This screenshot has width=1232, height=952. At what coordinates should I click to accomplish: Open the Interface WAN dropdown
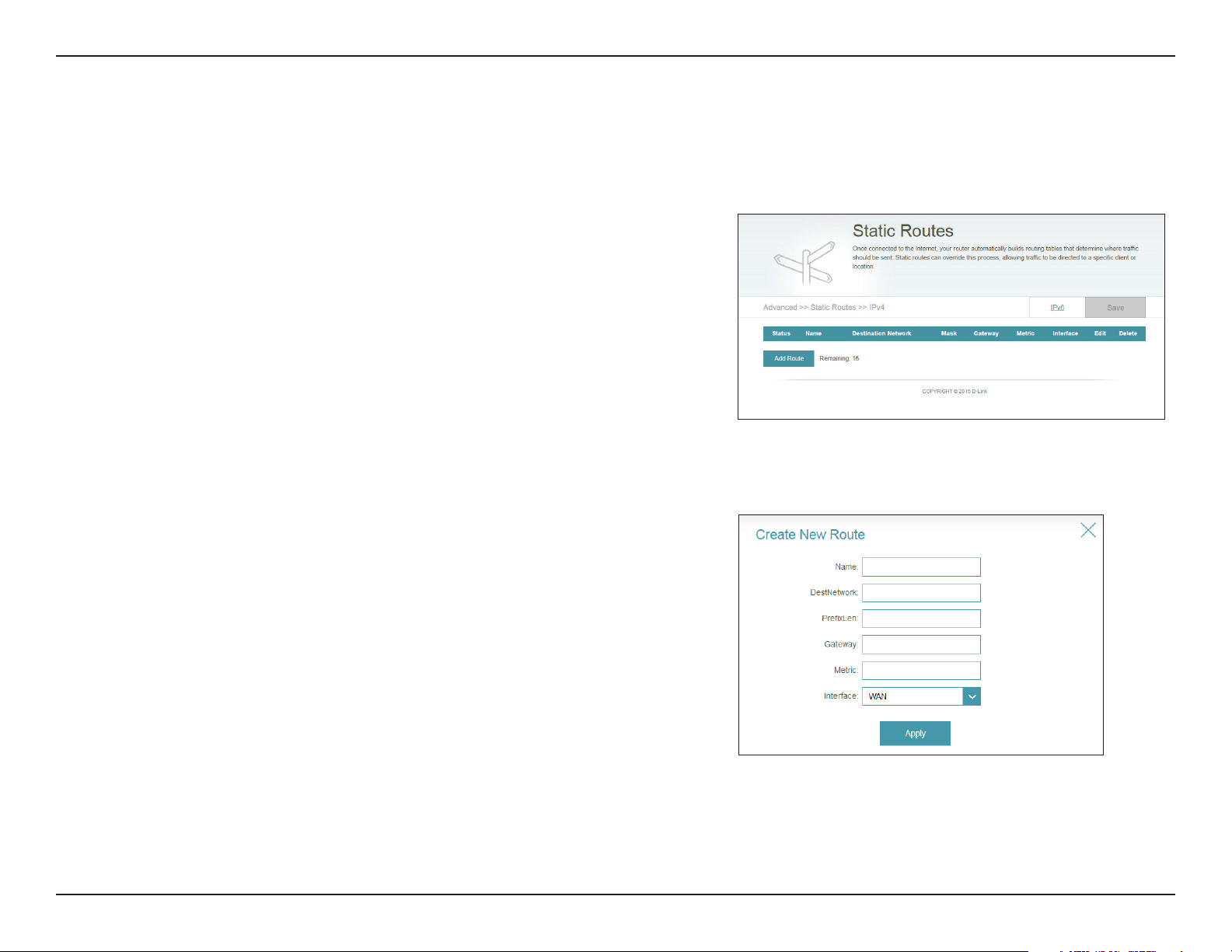(x=921, y=696)
